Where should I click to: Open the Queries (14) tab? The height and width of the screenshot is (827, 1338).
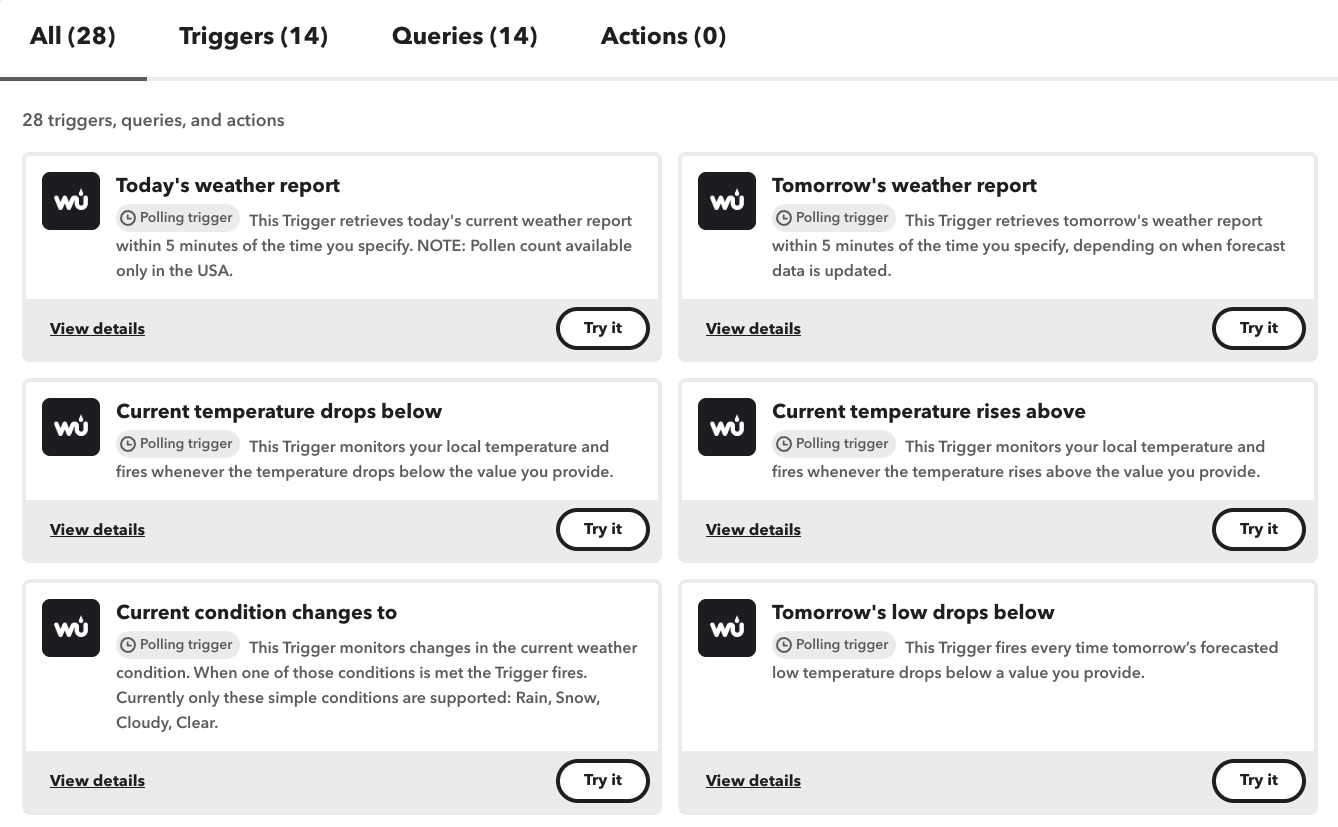point(464,37)
